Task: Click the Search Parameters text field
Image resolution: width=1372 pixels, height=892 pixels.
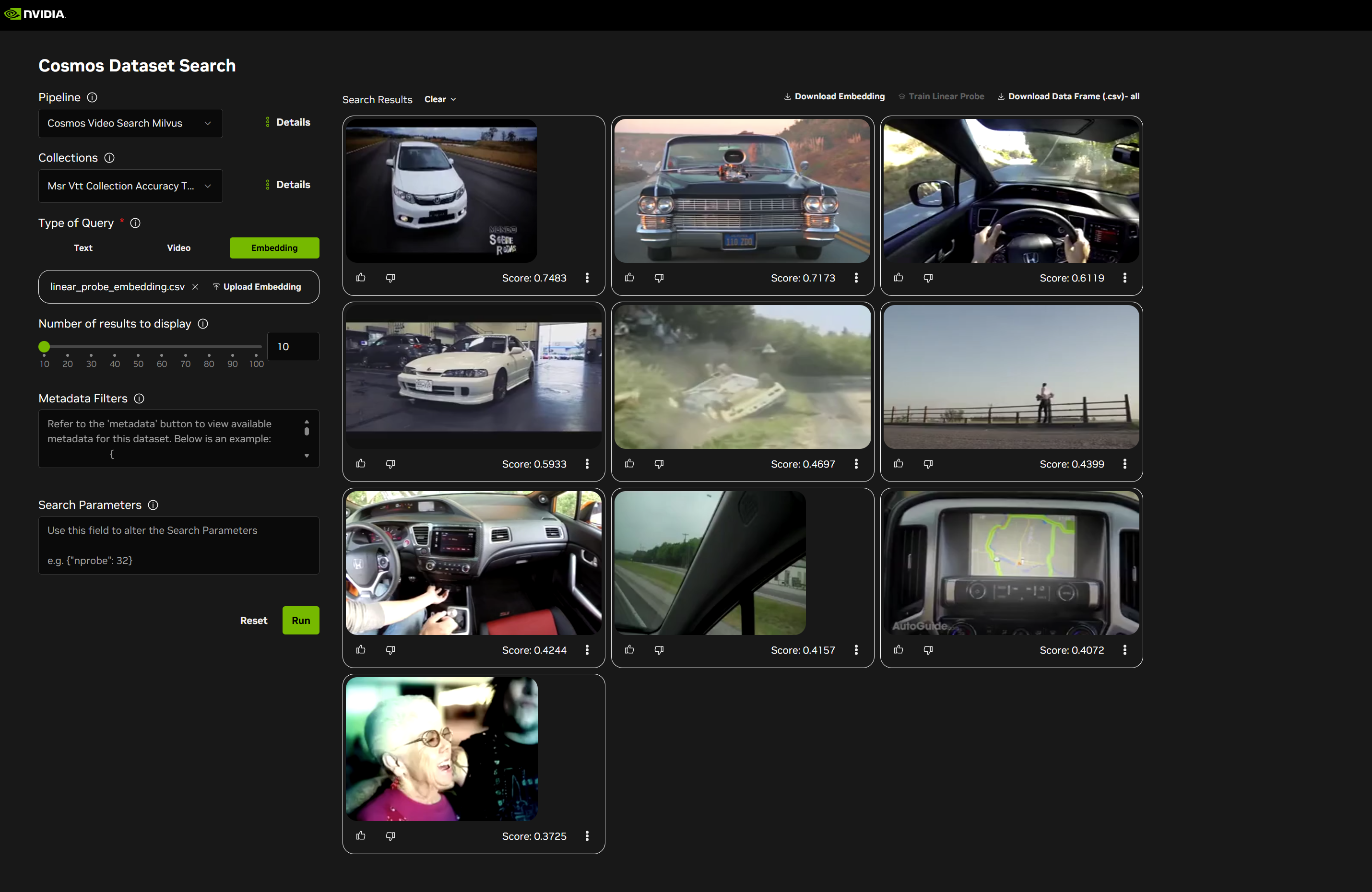Action: click(x=179, y=545)
